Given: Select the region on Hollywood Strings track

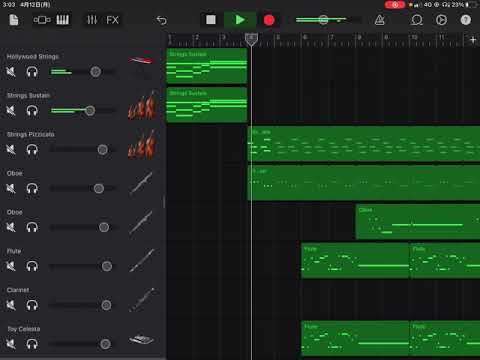Looking at the screenshot, I should click(207, 66).
